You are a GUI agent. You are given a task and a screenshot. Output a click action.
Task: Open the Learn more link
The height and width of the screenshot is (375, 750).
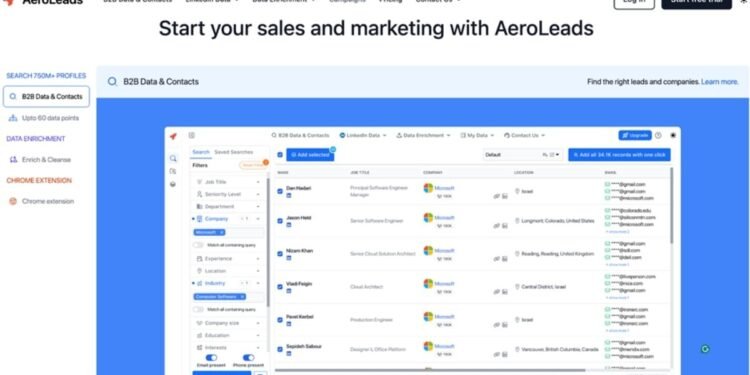(720, 82)
